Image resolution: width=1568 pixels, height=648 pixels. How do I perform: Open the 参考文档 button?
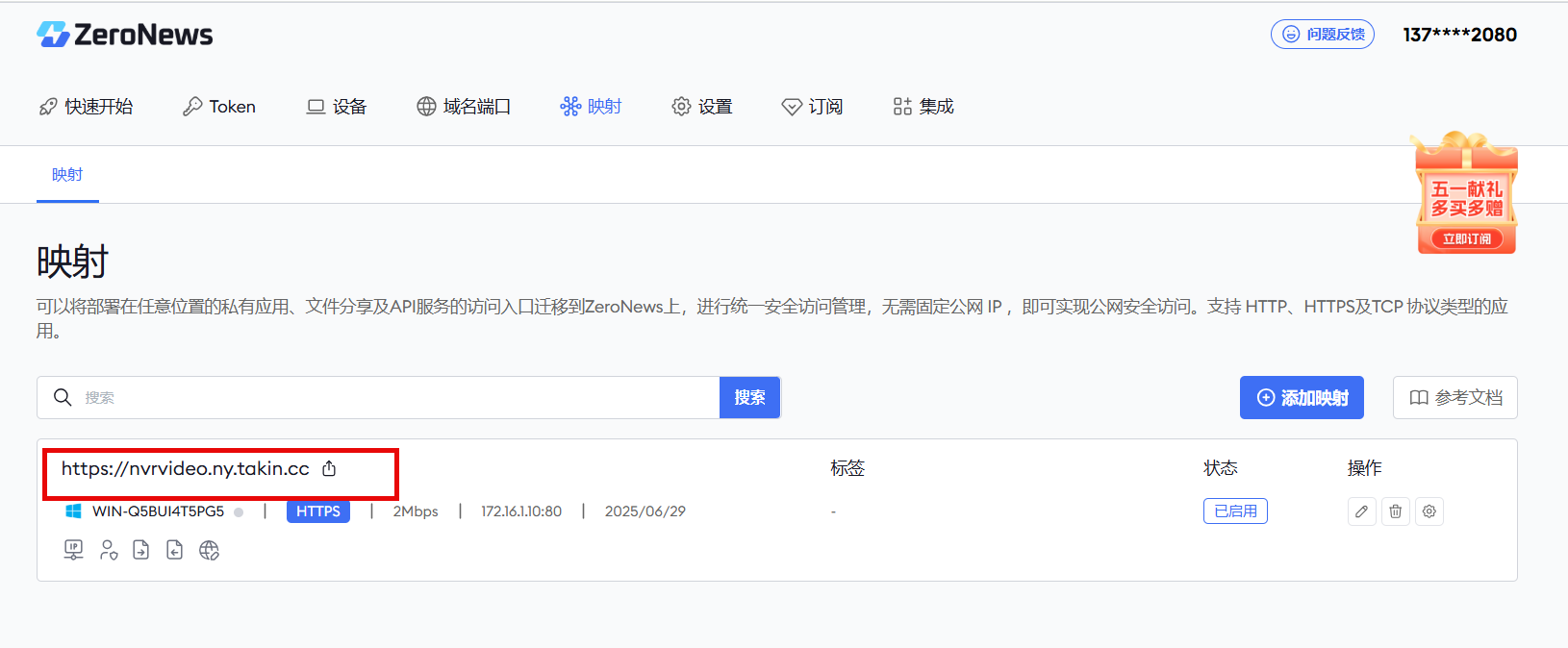pos(1454,397)
